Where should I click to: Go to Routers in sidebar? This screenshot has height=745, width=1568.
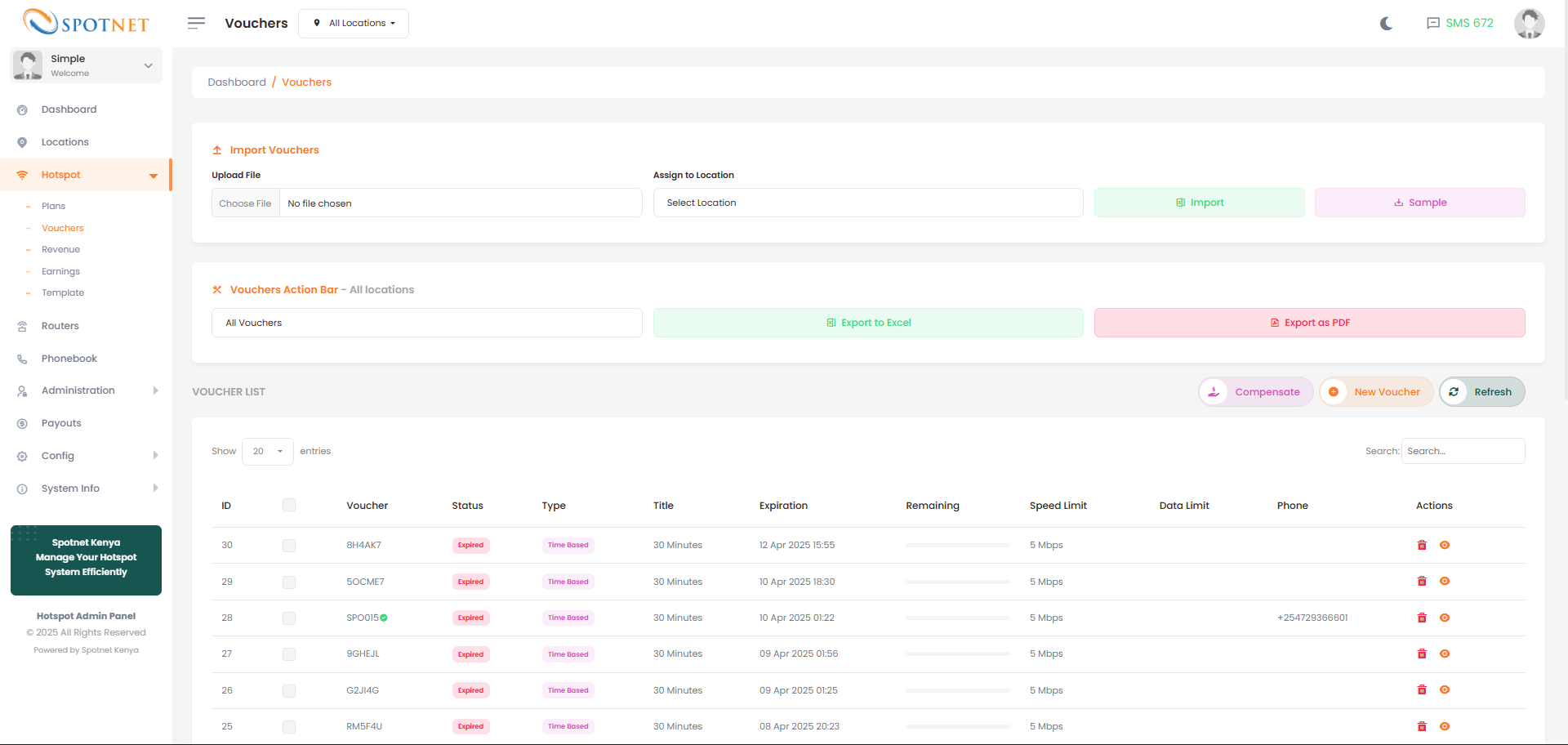pyautogui.click(x=60, y=326)
